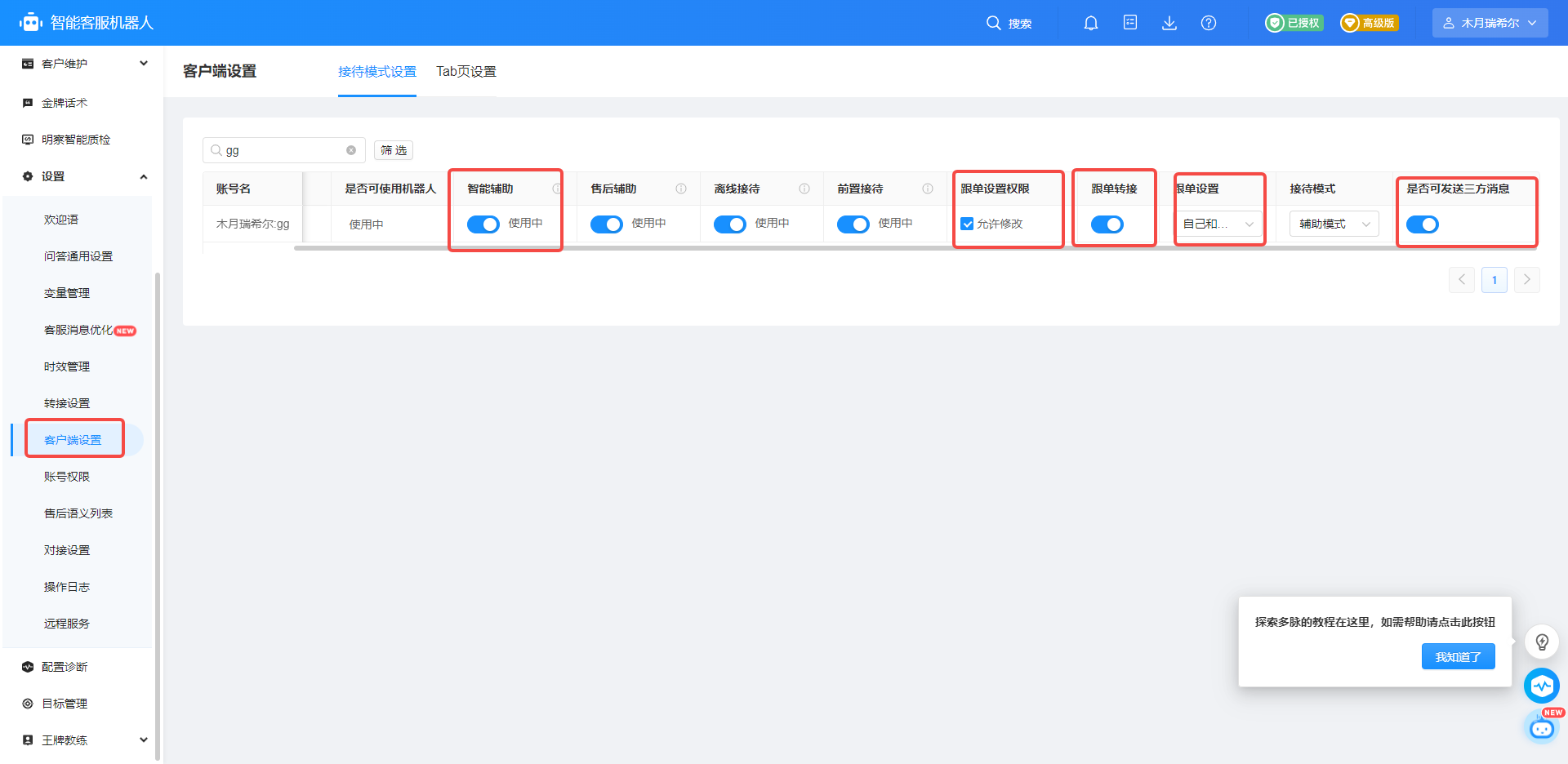This screenshot has height=764, width=1568.
Task: Open 变量管理 menu item
Action: pyautogui.click(x=67, y=293)
